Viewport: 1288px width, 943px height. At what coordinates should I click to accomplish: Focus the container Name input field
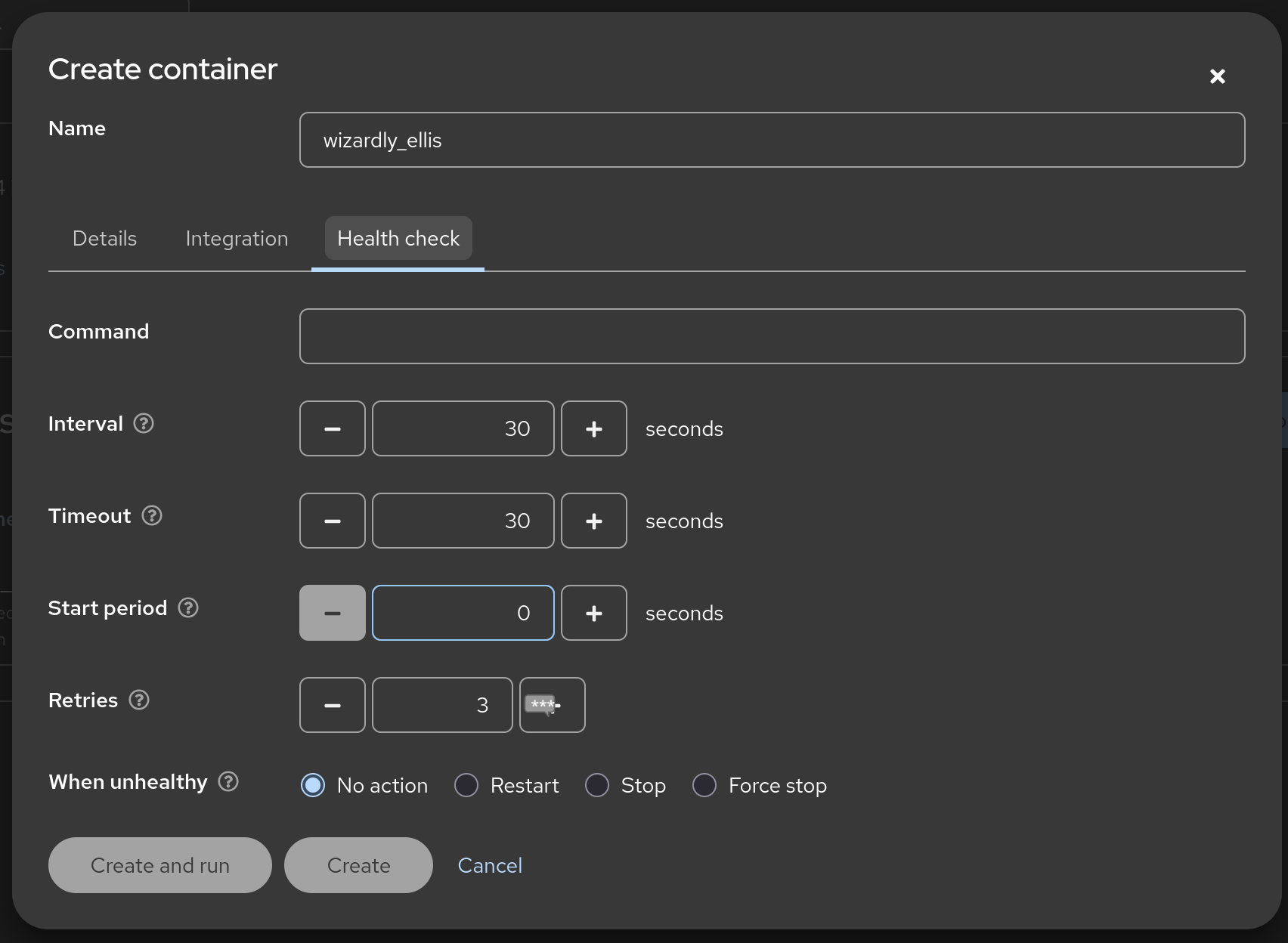(772, 140)
